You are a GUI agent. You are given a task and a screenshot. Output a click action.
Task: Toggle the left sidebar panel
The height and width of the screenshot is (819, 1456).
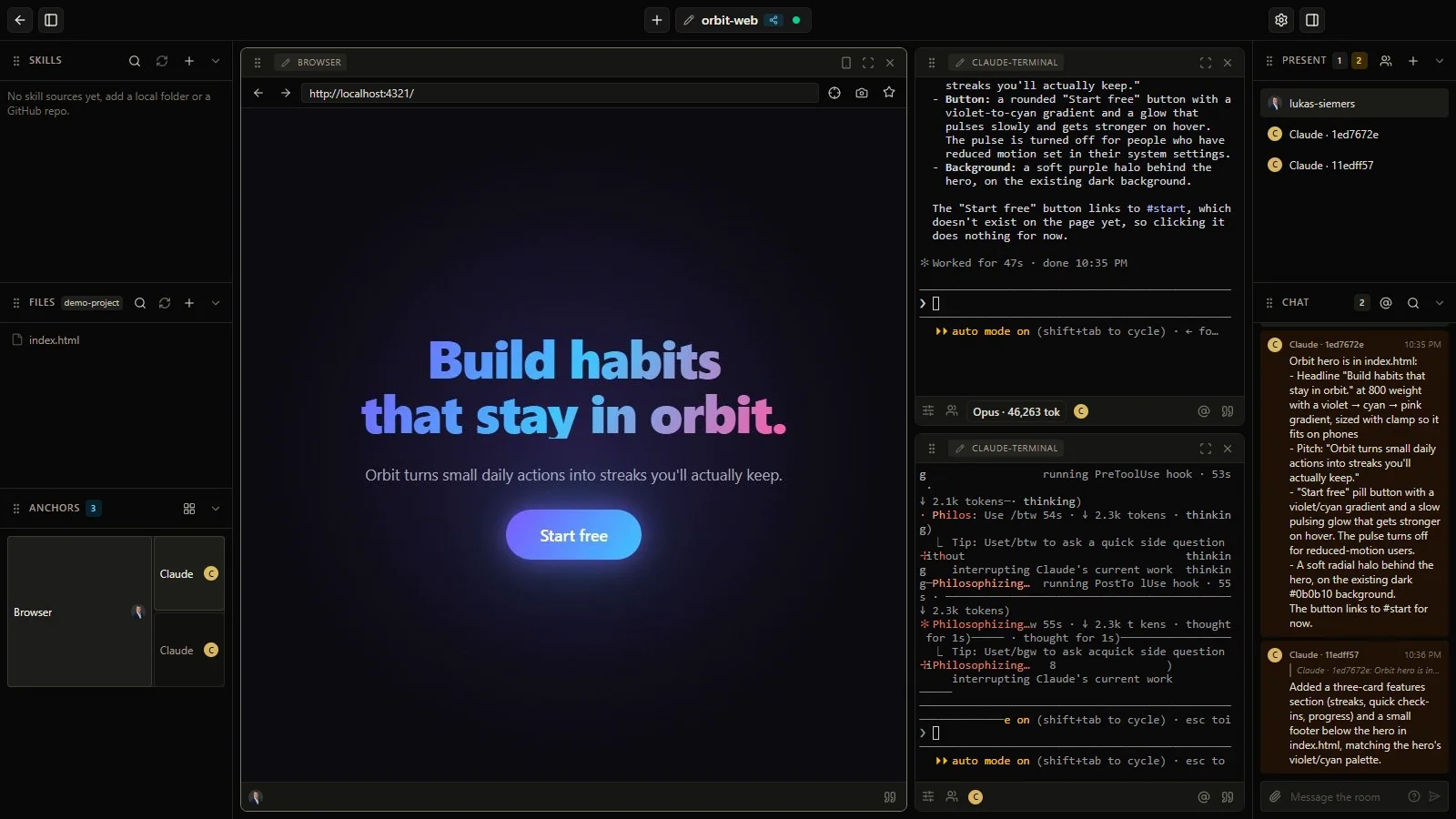pos(51,20)
